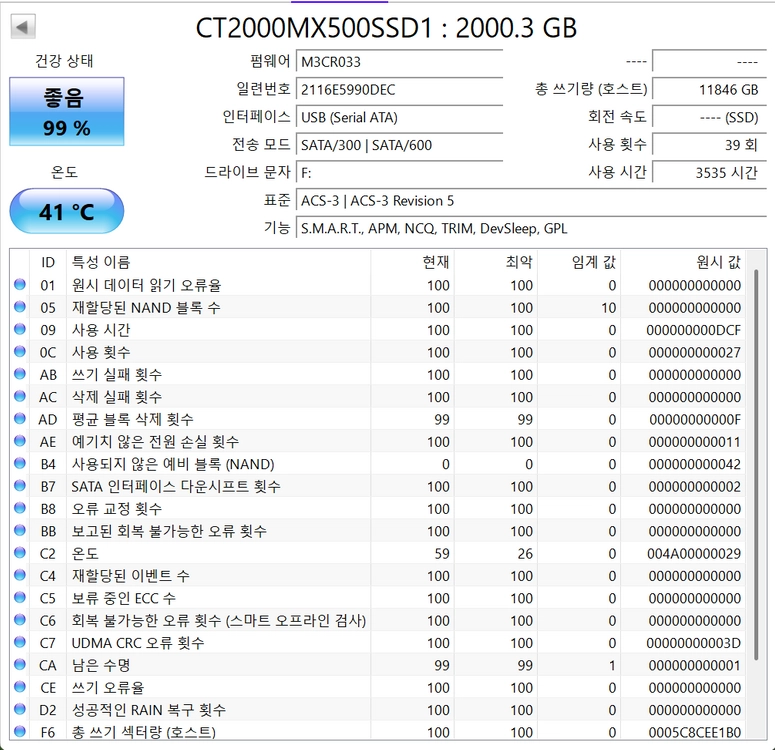Screen dimensions: 775x750
Task: Click status dot for attribute AC
Action: pos(20,396)
